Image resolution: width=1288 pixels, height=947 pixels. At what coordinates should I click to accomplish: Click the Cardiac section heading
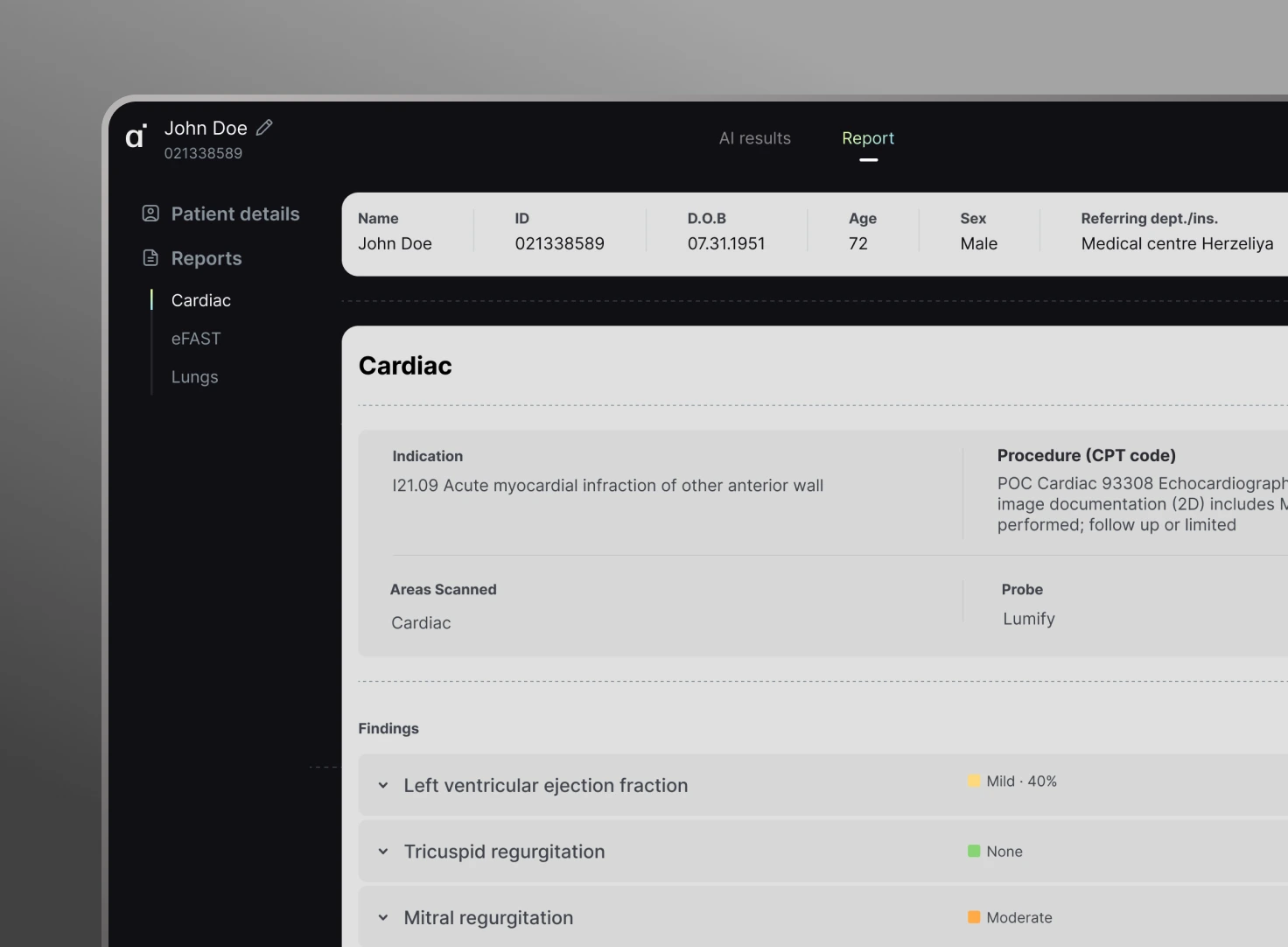(405, 366)
